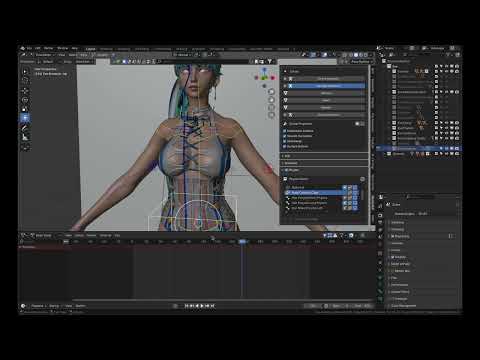This screenshot has height=360, width=480.
Task: Toggle eye icon in highlighted outliner row
Action: (447, 148)
